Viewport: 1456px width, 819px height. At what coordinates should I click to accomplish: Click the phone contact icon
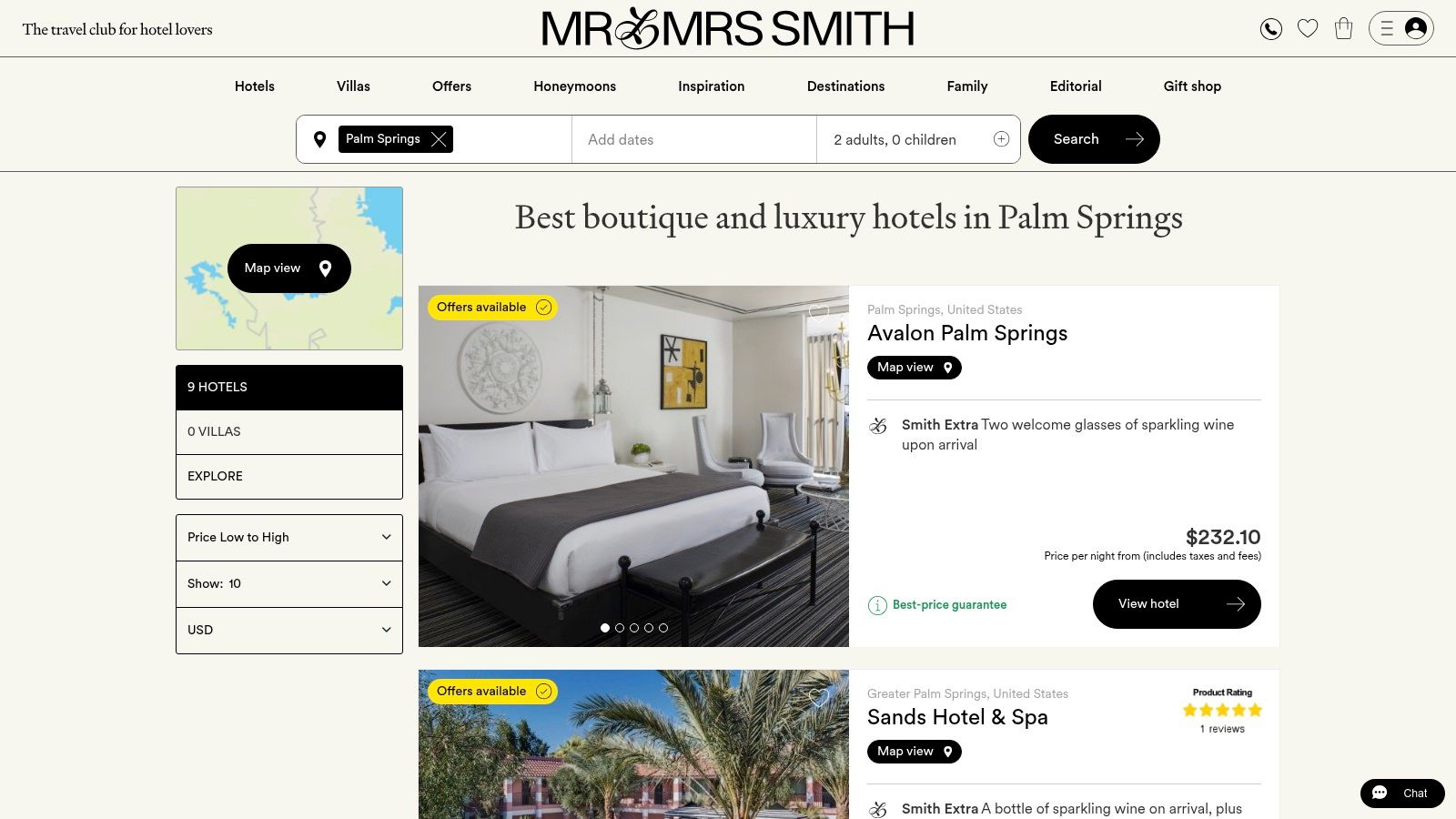[x=1271, y=29]
